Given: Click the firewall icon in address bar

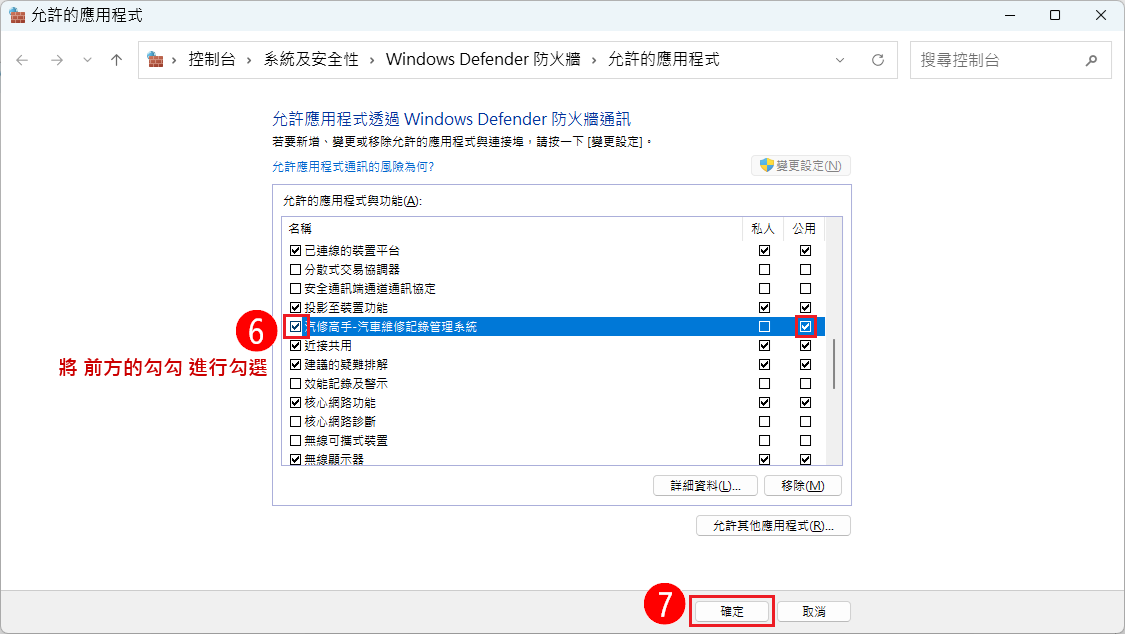Looking at the screenshot, I should point(156,60).
